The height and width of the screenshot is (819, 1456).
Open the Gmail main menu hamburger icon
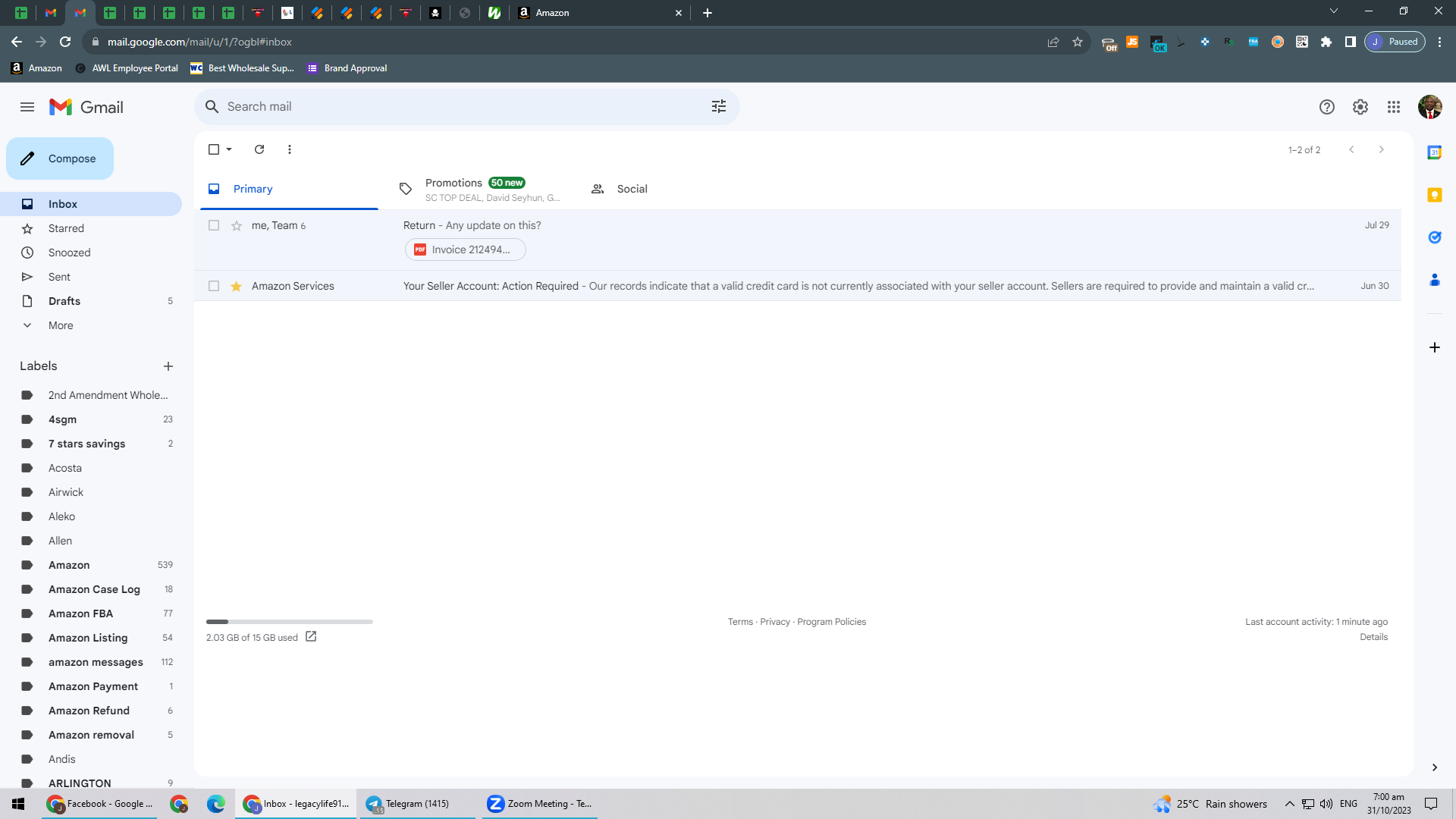[27, 107]
